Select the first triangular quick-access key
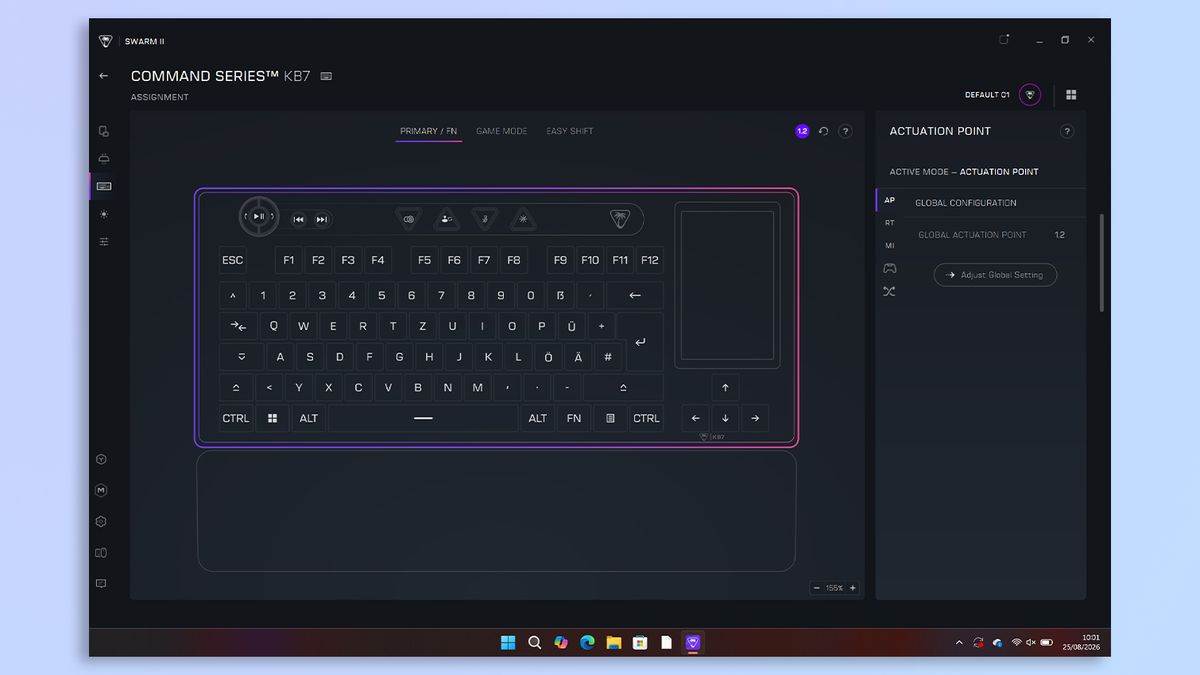The width and height of the screenshot is (1200, 675). coord(408,218)
